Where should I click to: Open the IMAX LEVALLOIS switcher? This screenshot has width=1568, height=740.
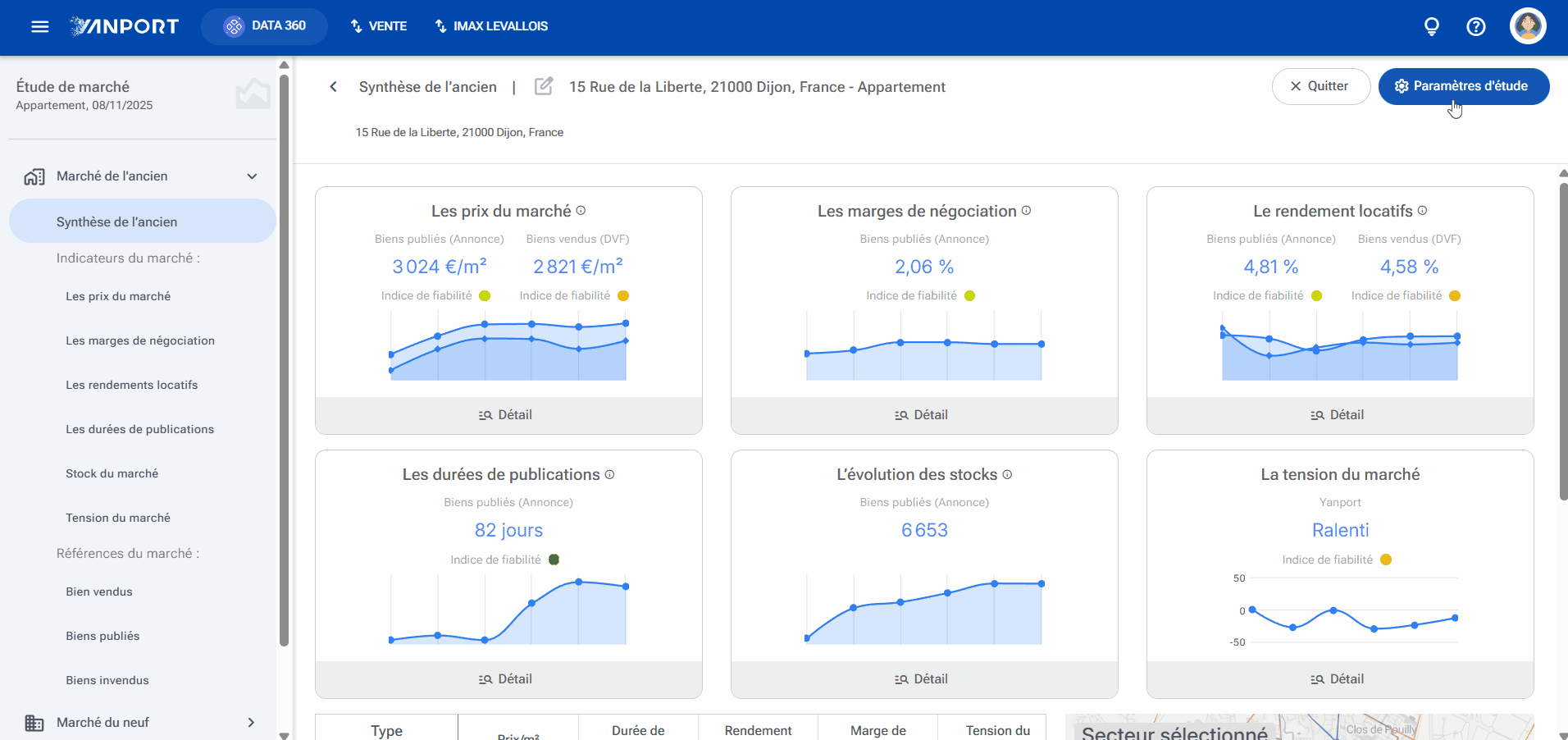click(x=491, y=26)
